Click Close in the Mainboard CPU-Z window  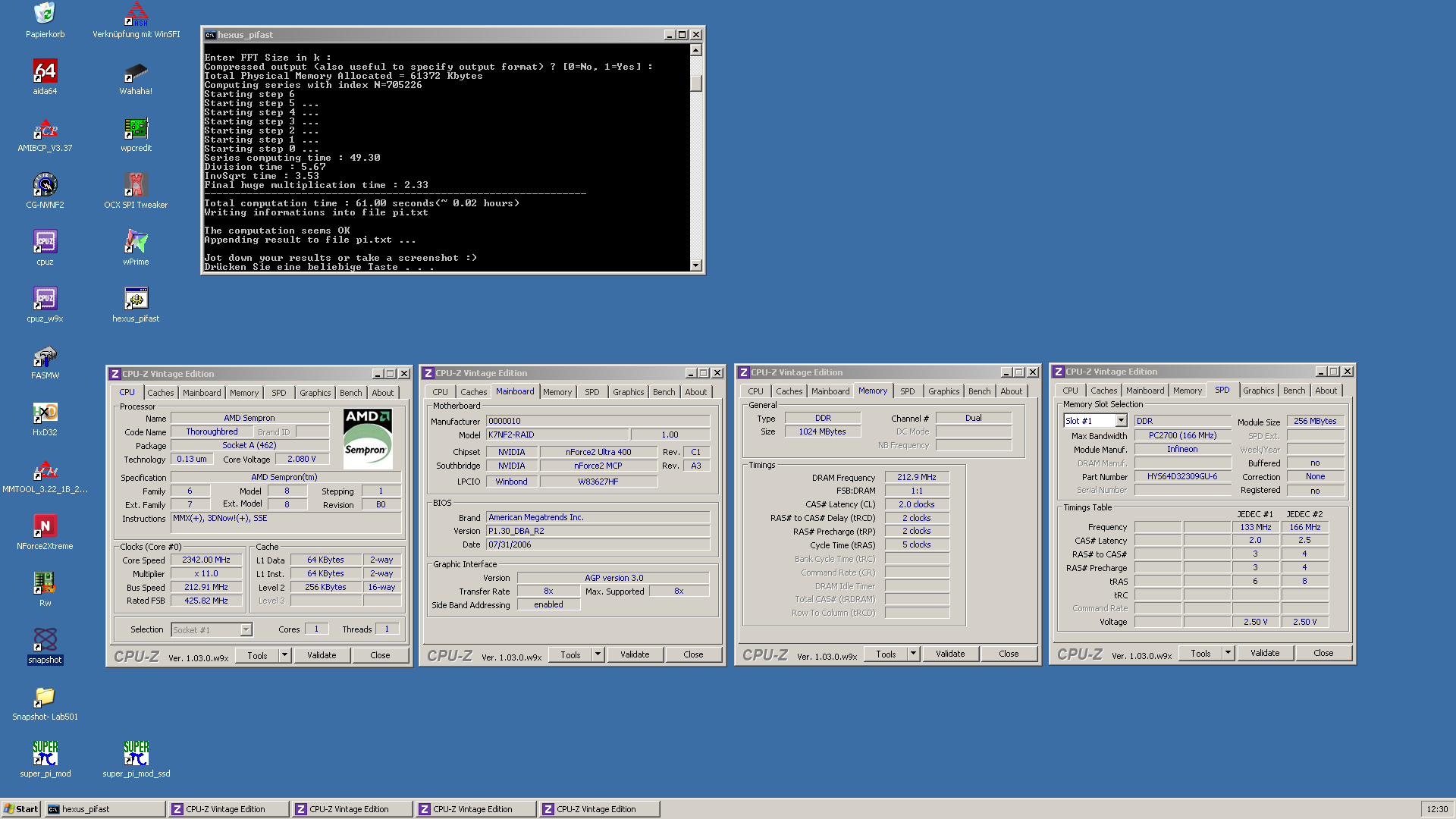(x=693, y=654)
